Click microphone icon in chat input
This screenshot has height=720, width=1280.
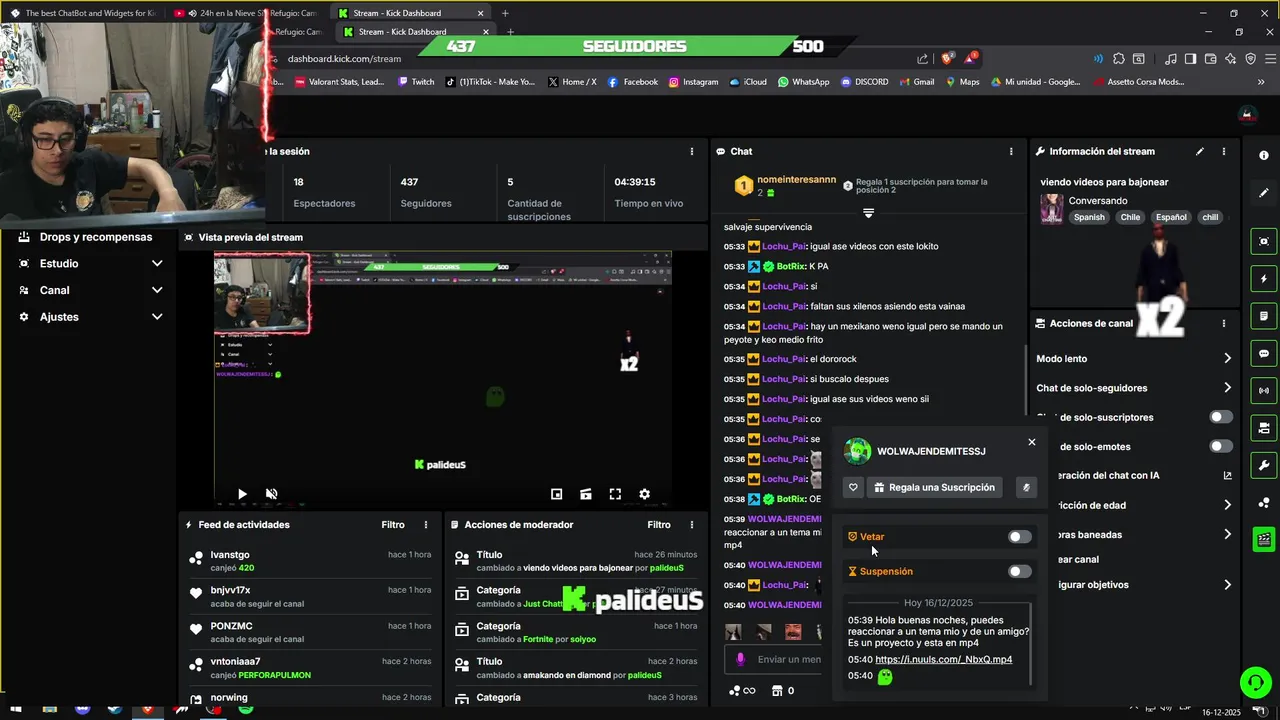click(x=741, y=659)
